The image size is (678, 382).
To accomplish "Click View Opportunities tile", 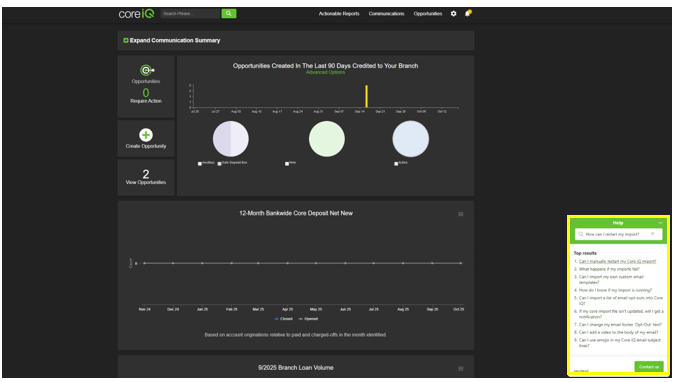I will (x=146, y=177).
